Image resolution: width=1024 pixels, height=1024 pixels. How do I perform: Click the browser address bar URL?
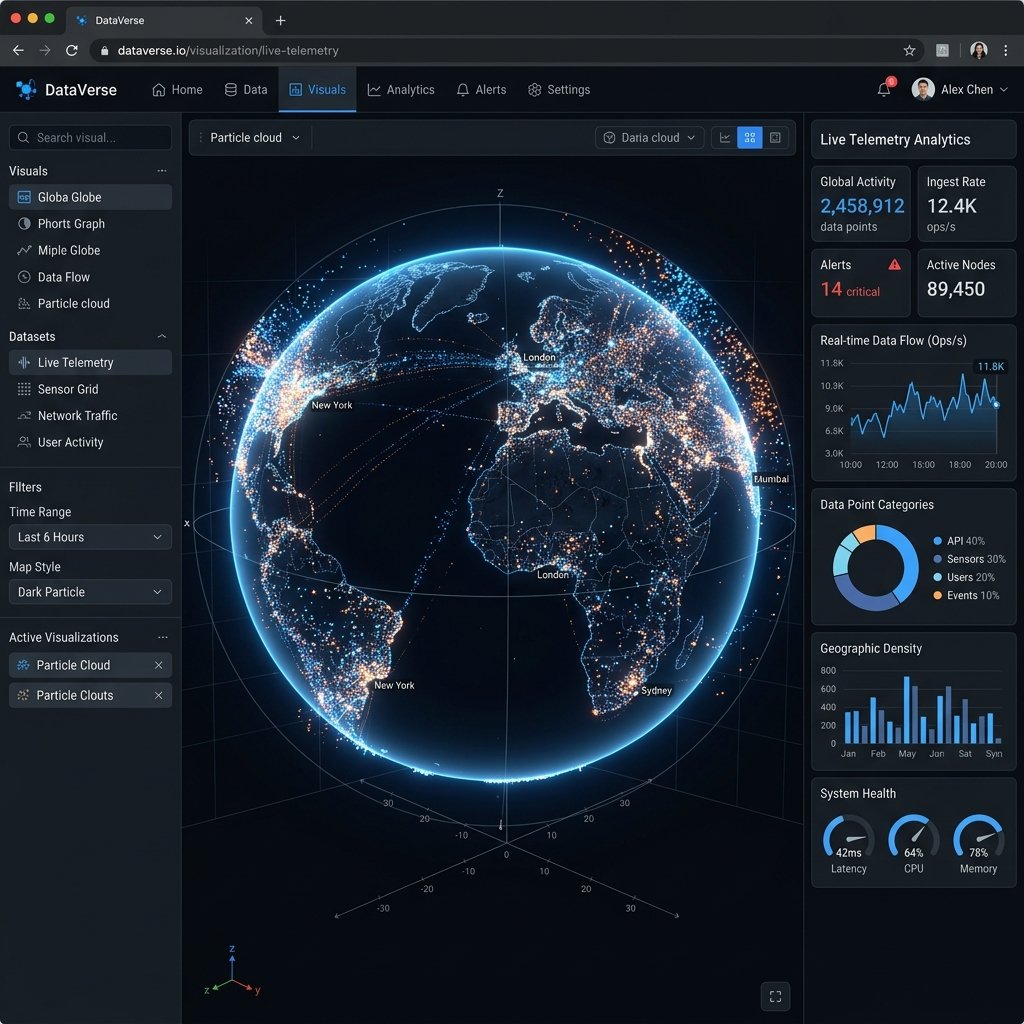tap(228, 50)
